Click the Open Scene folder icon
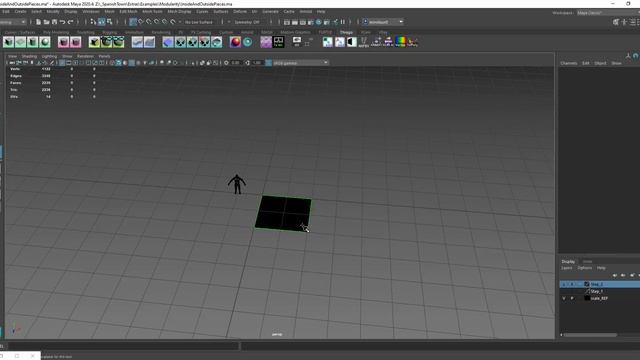 coord(46,22)
